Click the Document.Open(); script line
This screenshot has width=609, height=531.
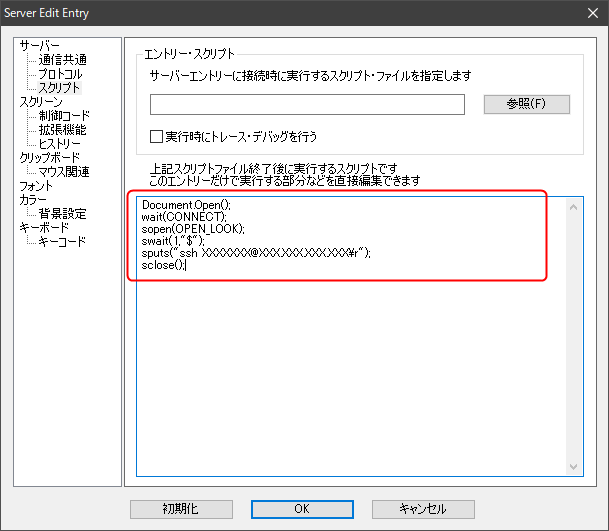click(186, 205)
